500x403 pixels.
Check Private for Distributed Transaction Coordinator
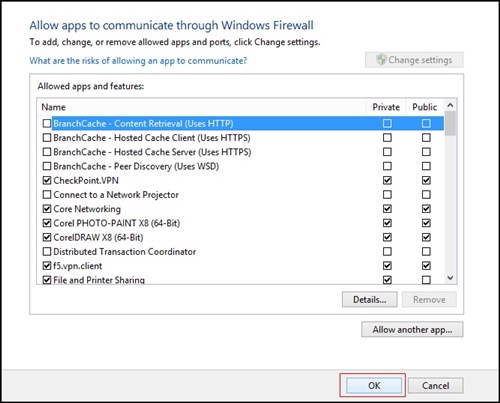pos(387,251)
